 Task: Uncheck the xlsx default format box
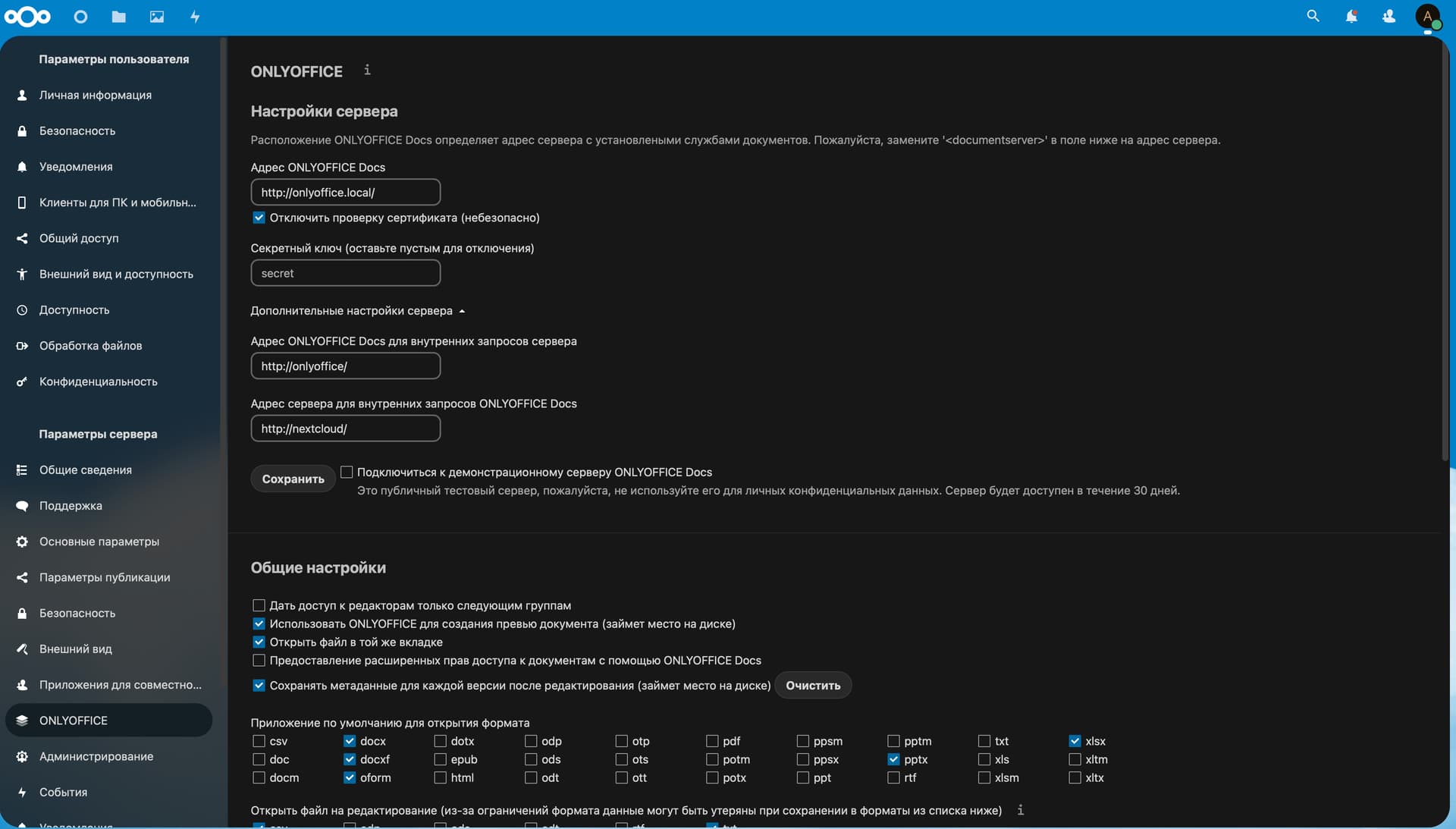pos(1075,741)
